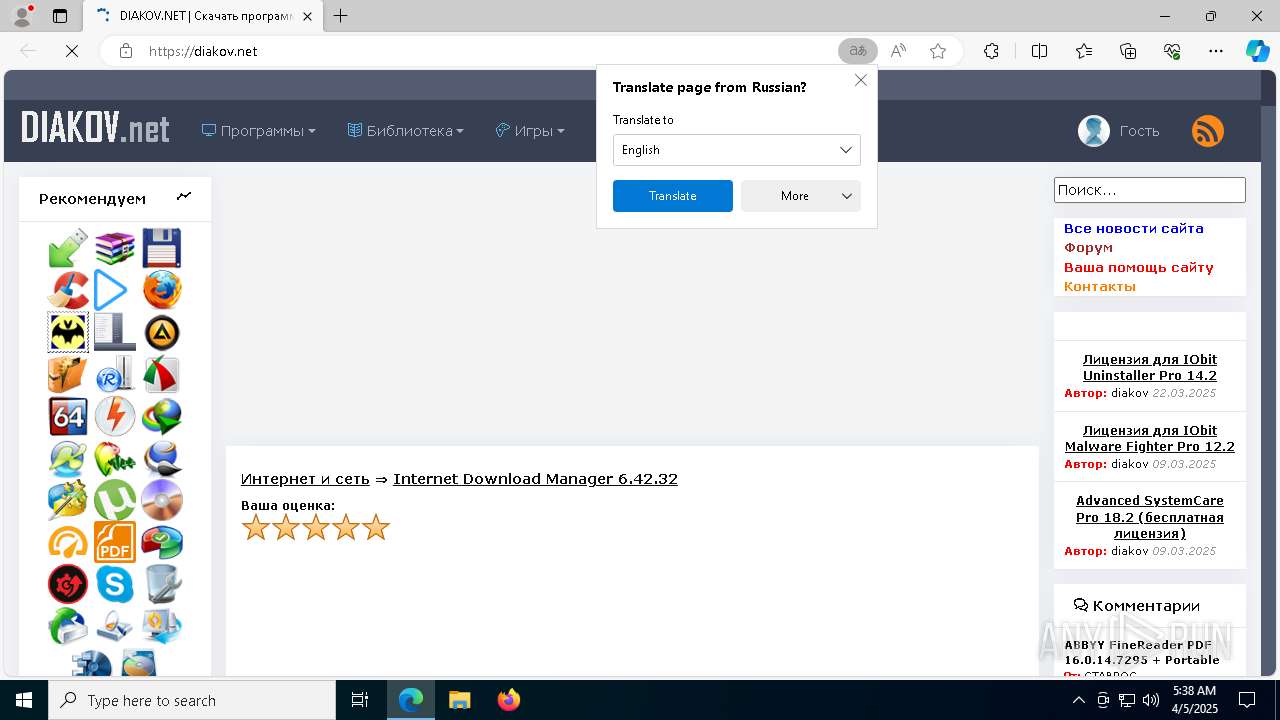Open Firefox from the taskbar

509,700
